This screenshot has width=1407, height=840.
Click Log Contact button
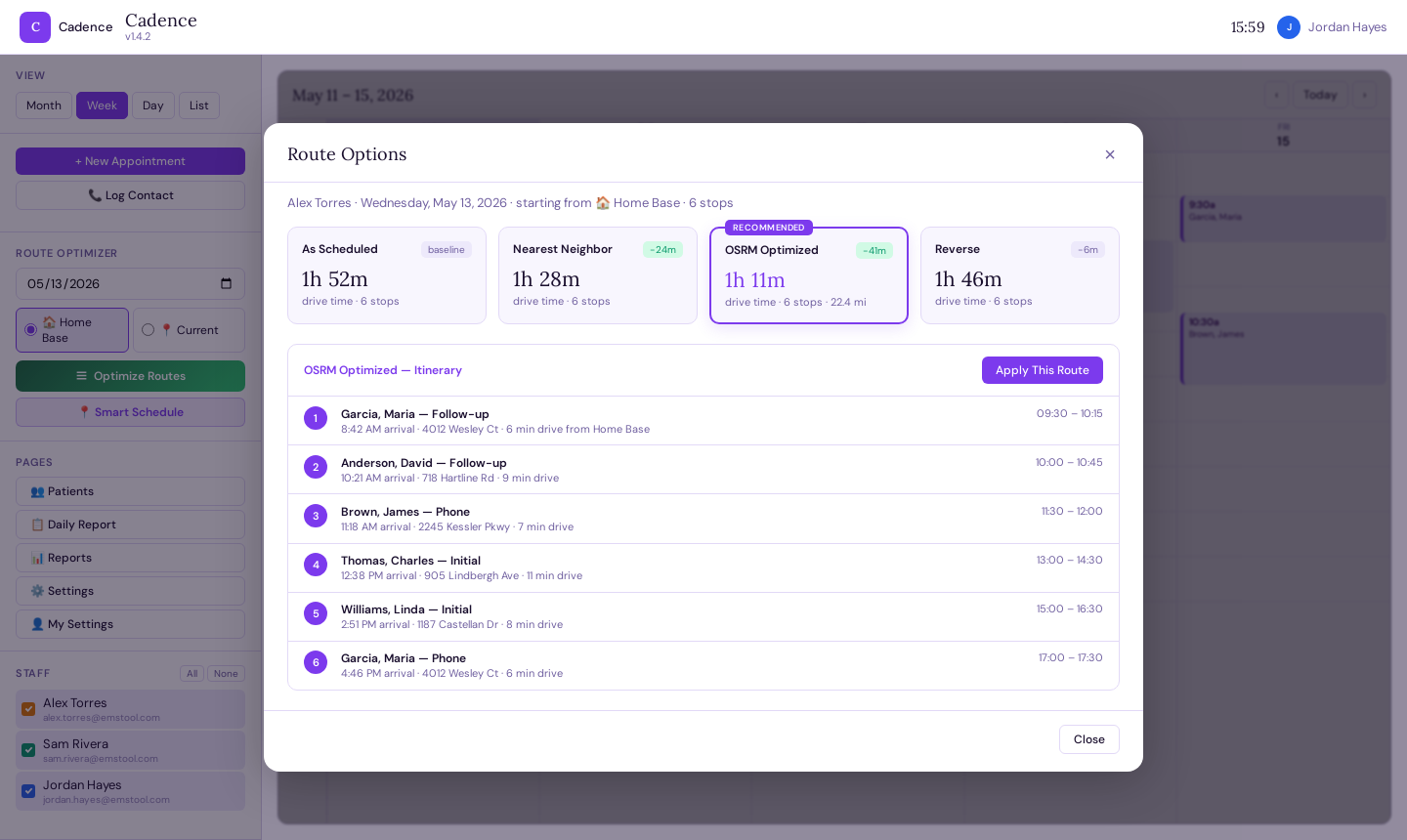[x=130, y=195]
